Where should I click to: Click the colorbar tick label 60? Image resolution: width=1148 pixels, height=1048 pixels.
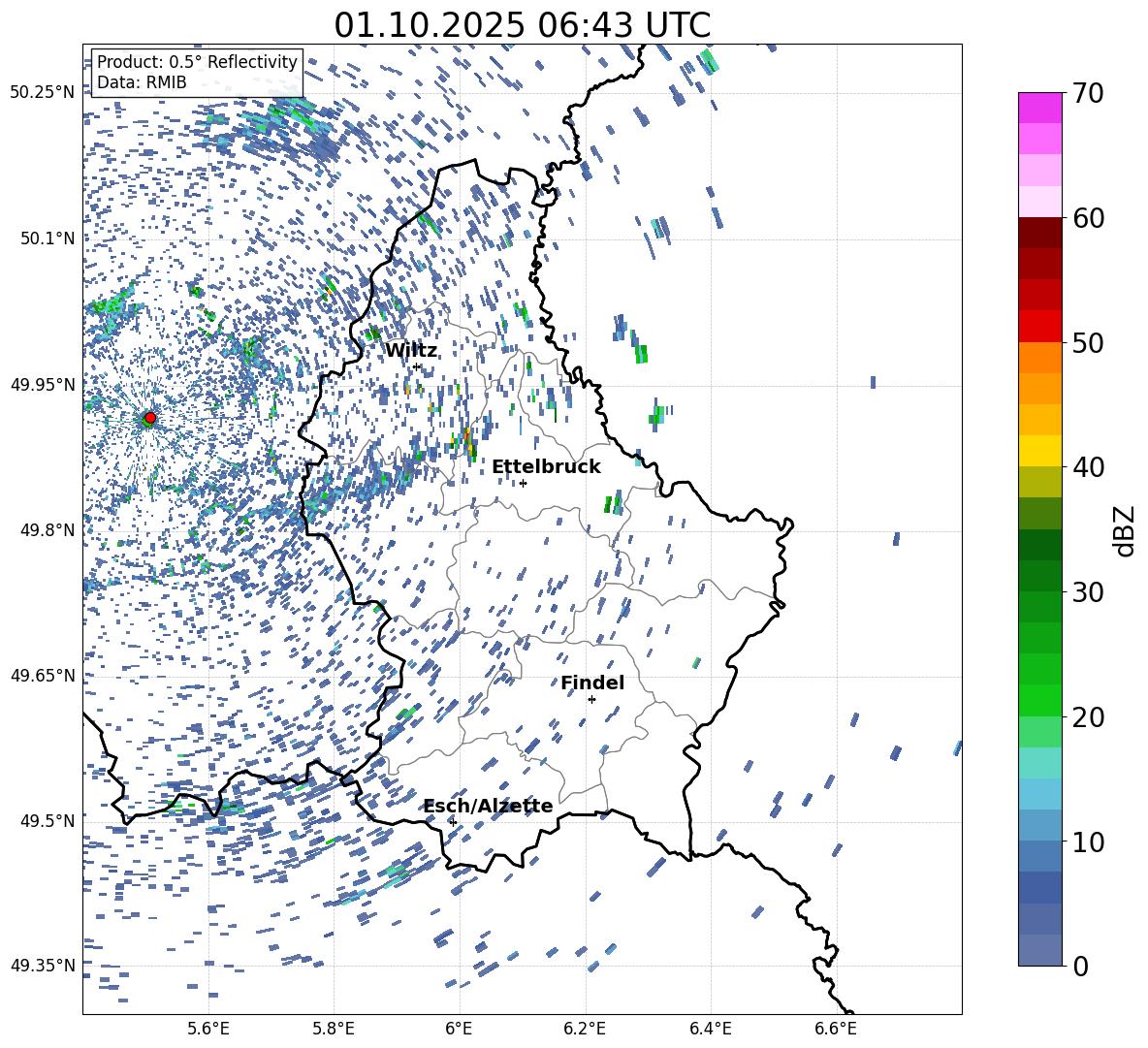pyautogui.click(x=1089, y=218)
